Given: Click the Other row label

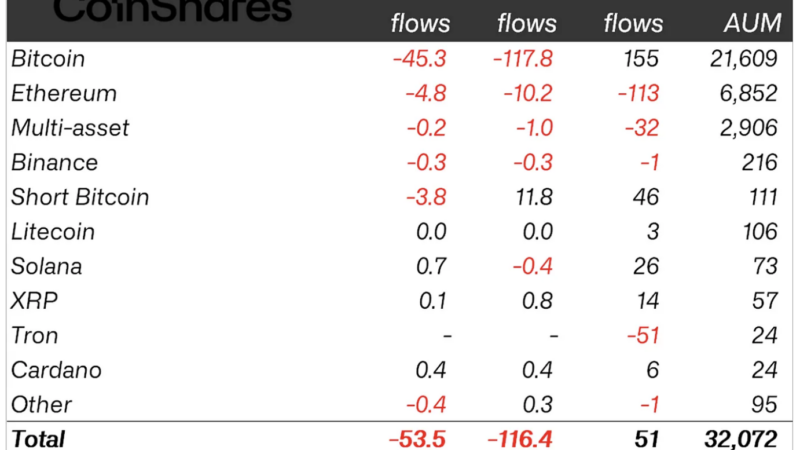Looking at the screenshot, I should click(x=41, y=405).
